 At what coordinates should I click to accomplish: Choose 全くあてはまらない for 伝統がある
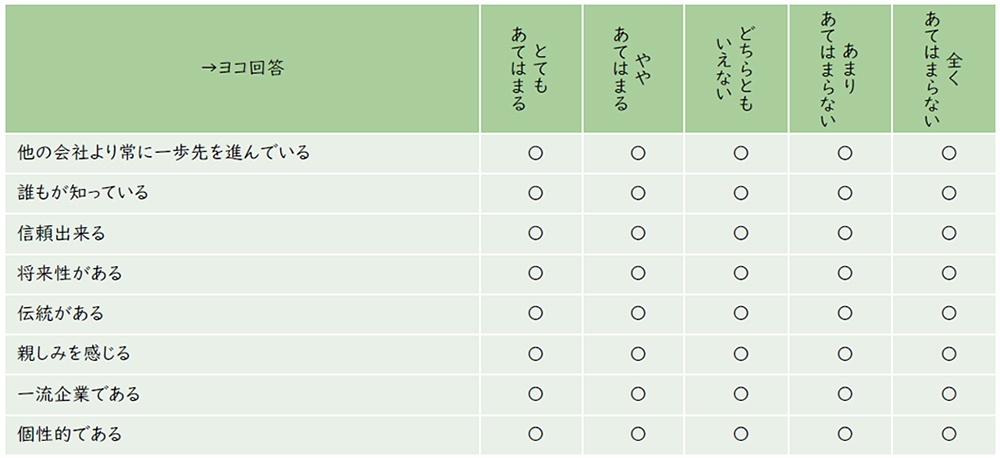[948, 313]
